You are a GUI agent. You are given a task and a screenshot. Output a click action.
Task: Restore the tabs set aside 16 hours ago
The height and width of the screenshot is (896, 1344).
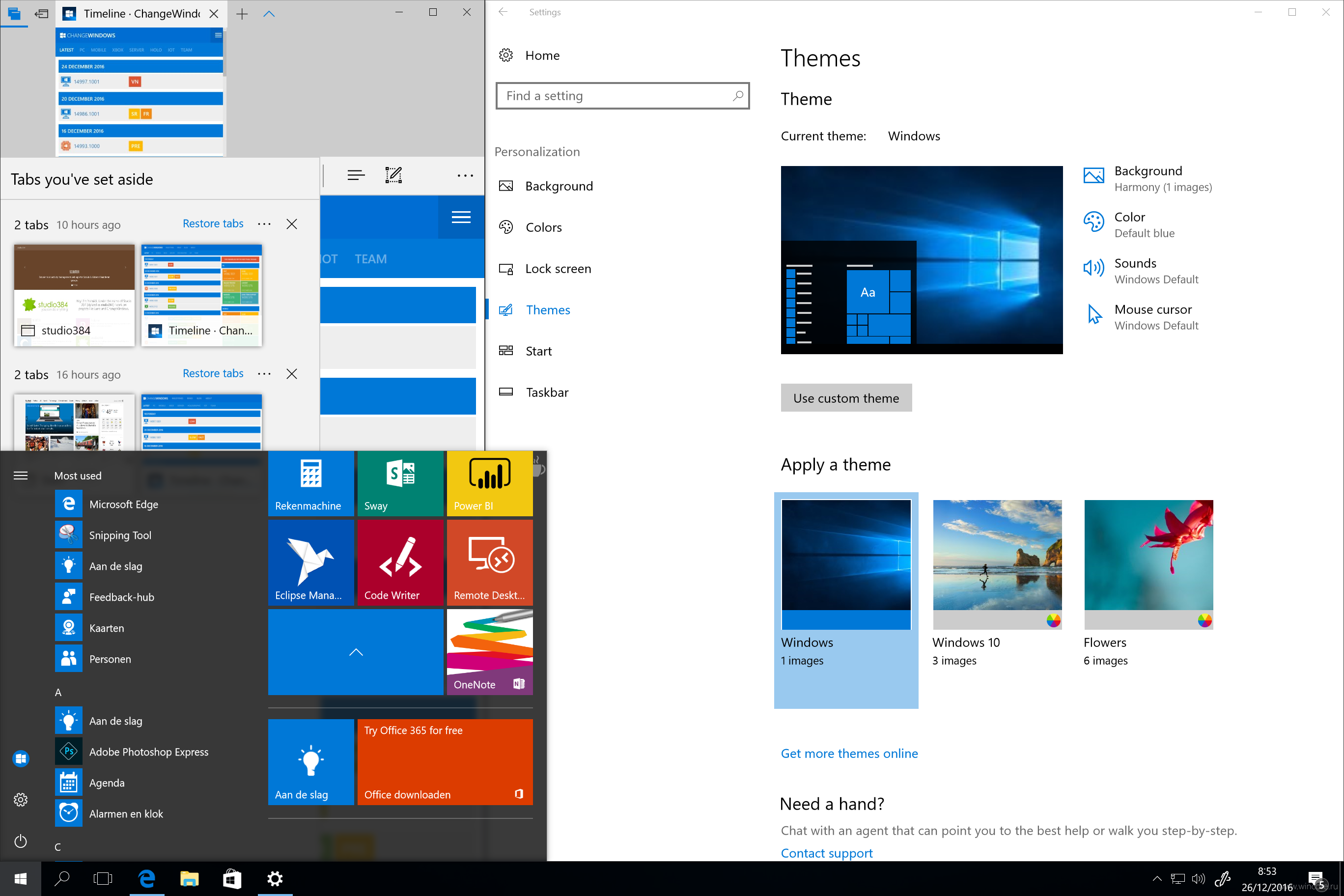point(213,373)
